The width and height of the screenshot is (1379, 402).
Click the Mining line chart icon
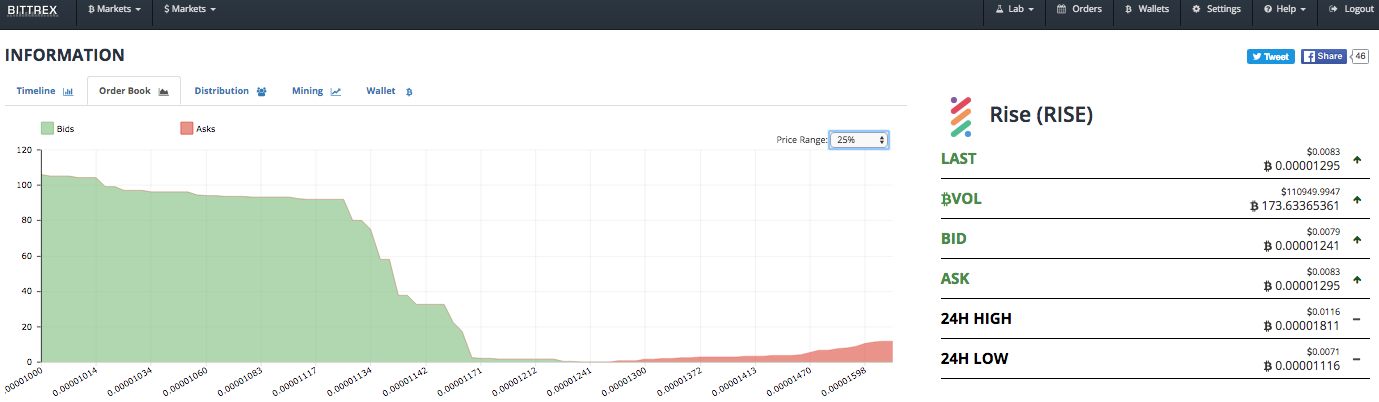336,92
